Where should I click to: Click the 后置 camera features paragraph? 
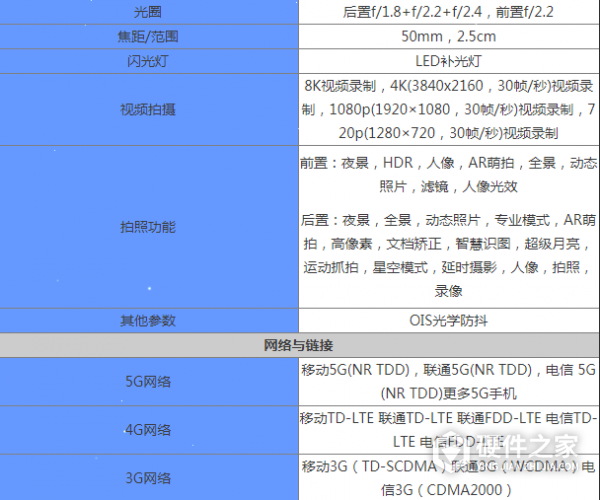coord(448,255)
